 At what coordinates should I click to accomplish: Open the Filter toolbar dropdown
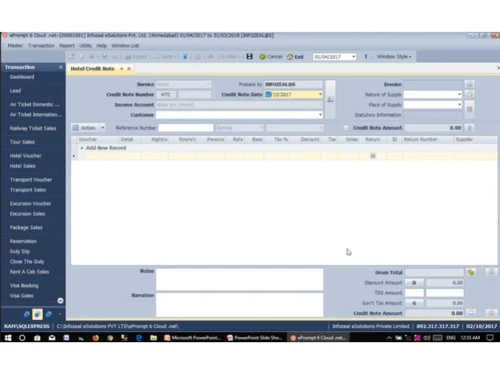coord(229,57)
